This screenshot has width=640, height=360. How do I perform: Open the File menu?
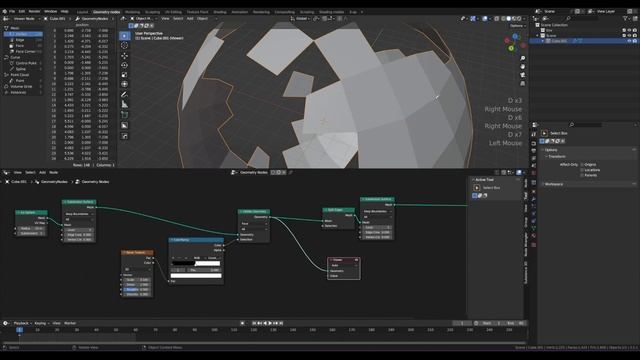click(12, 11)
